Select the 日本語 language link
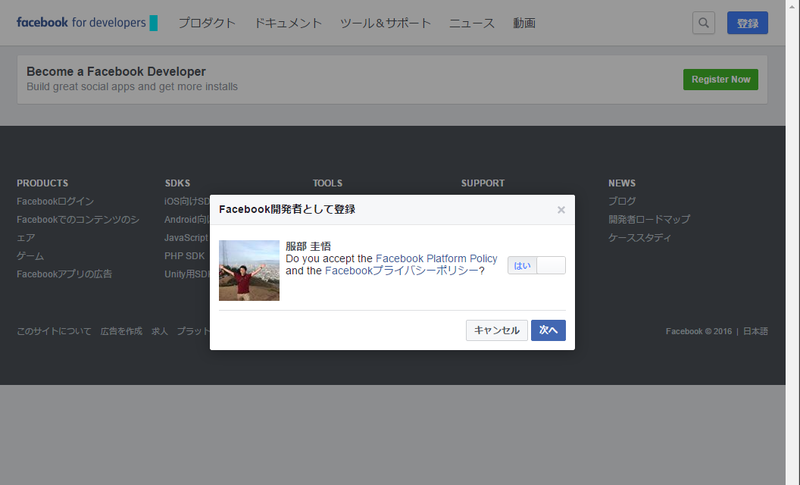 [755, 331]
